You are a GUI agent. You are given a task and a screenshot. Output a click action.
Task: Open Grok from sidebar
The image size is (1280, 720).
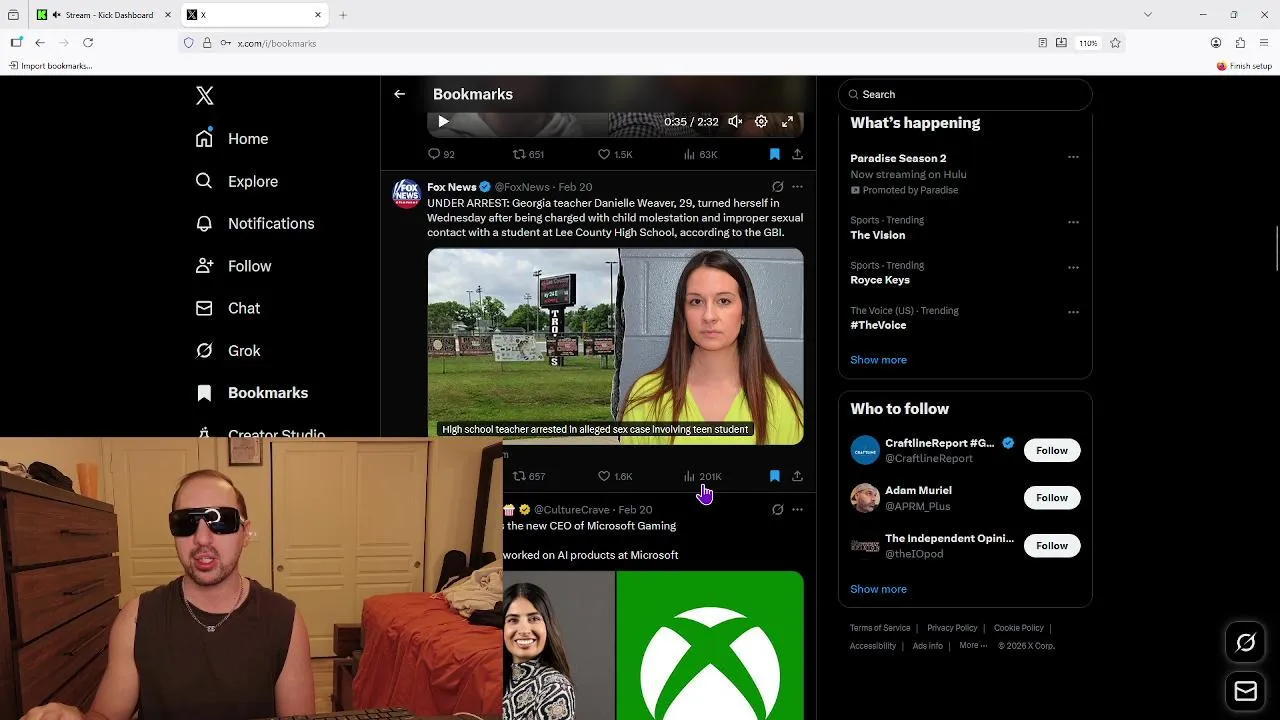[x=228, y=351]
